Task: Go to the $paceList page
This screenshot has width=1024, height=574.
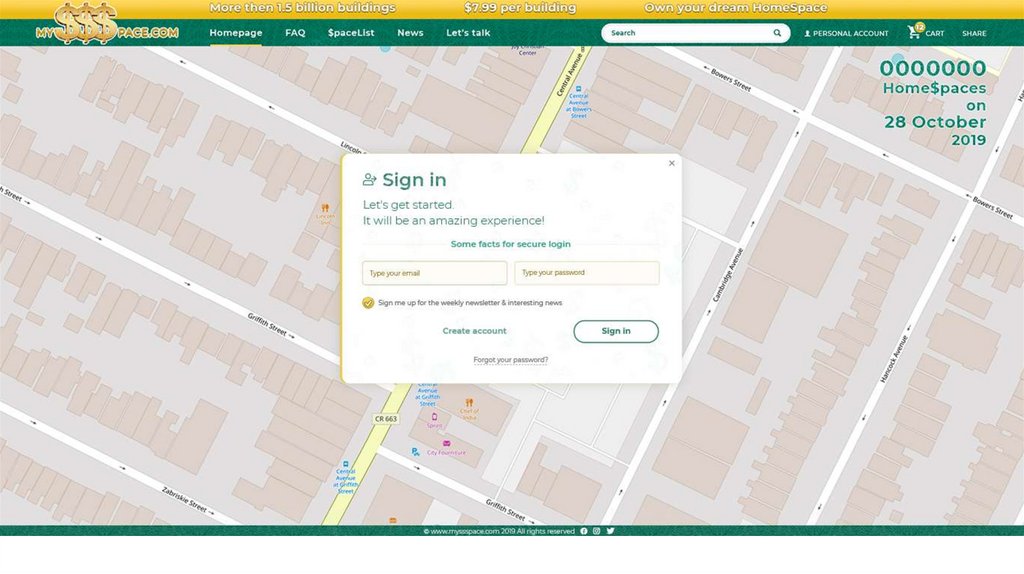Action: pos(351,33)
